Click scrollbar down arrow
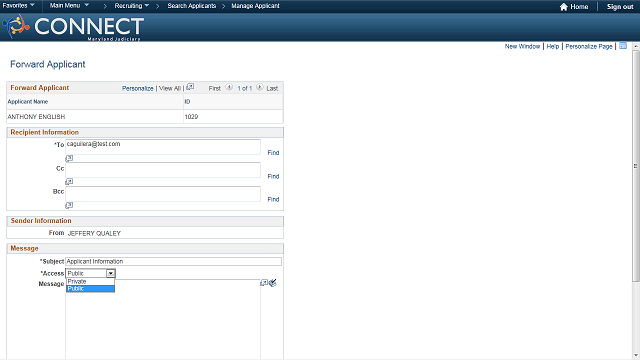The height and width of the screenshot is (360, 640). coord(636,356)
